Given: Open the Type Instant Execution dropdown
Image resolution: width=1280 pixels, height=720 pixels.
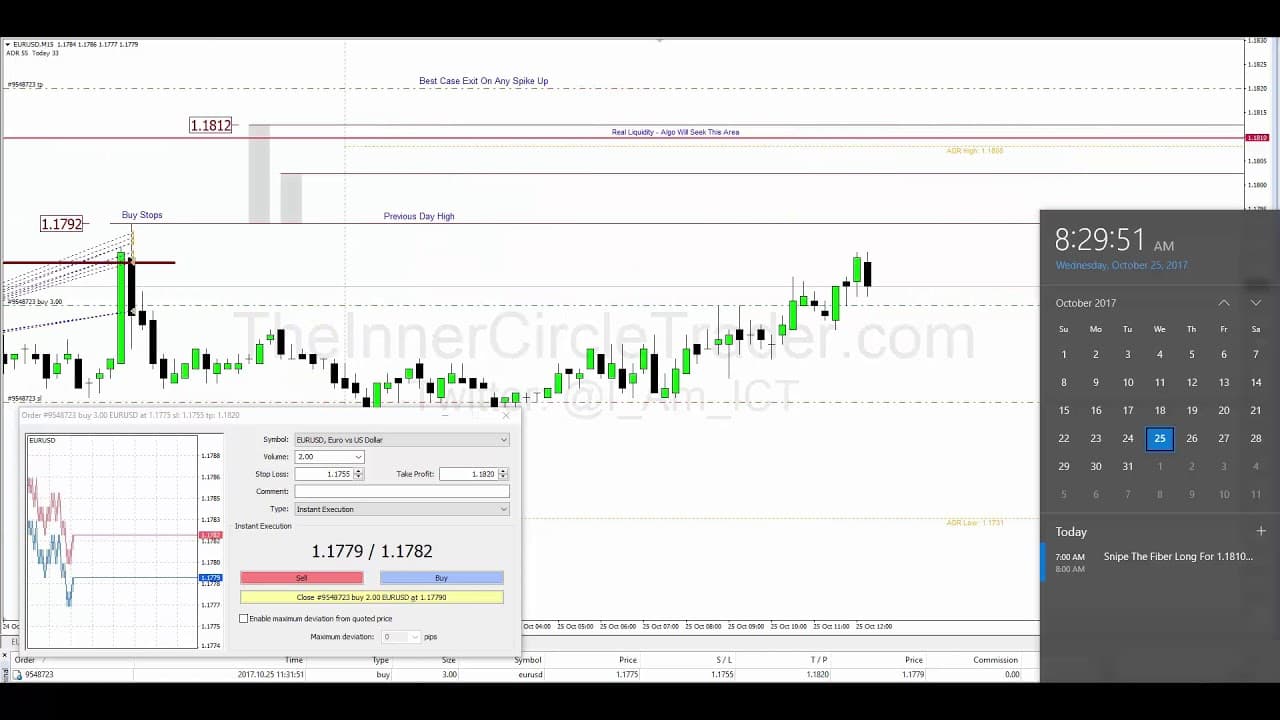Looking at the screenshot, I should click(401, 509).
